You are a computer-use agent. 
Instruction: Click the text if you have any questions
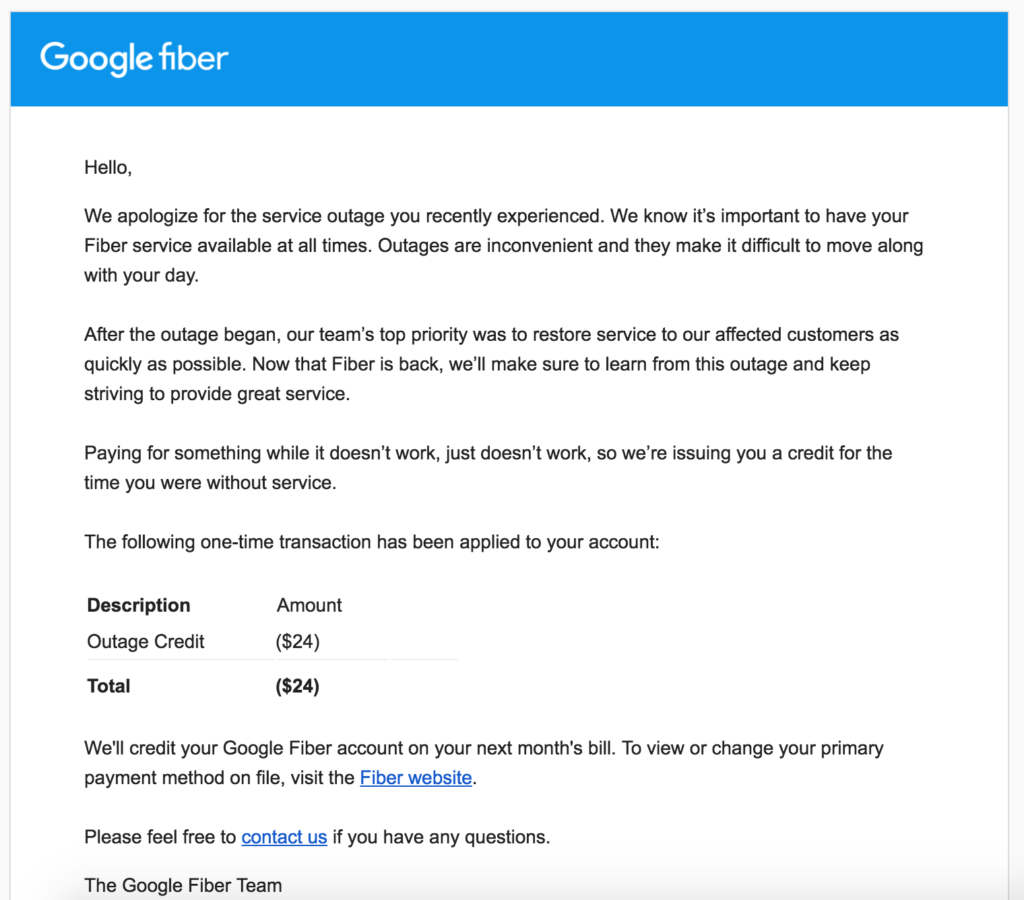[x=441, y=837]
